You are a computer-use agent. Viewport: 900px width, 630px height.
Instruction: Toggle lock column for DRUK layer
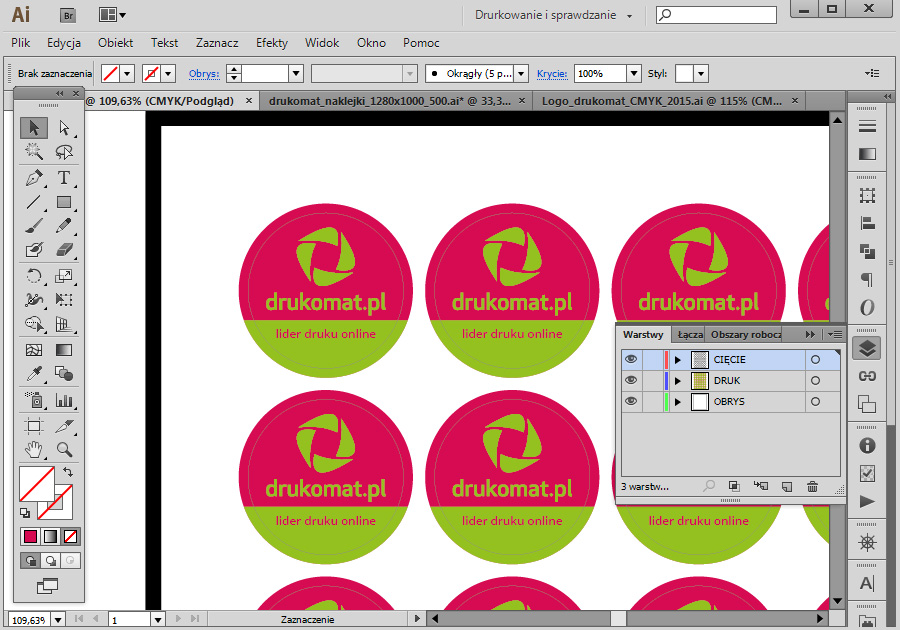pos(651,380)
